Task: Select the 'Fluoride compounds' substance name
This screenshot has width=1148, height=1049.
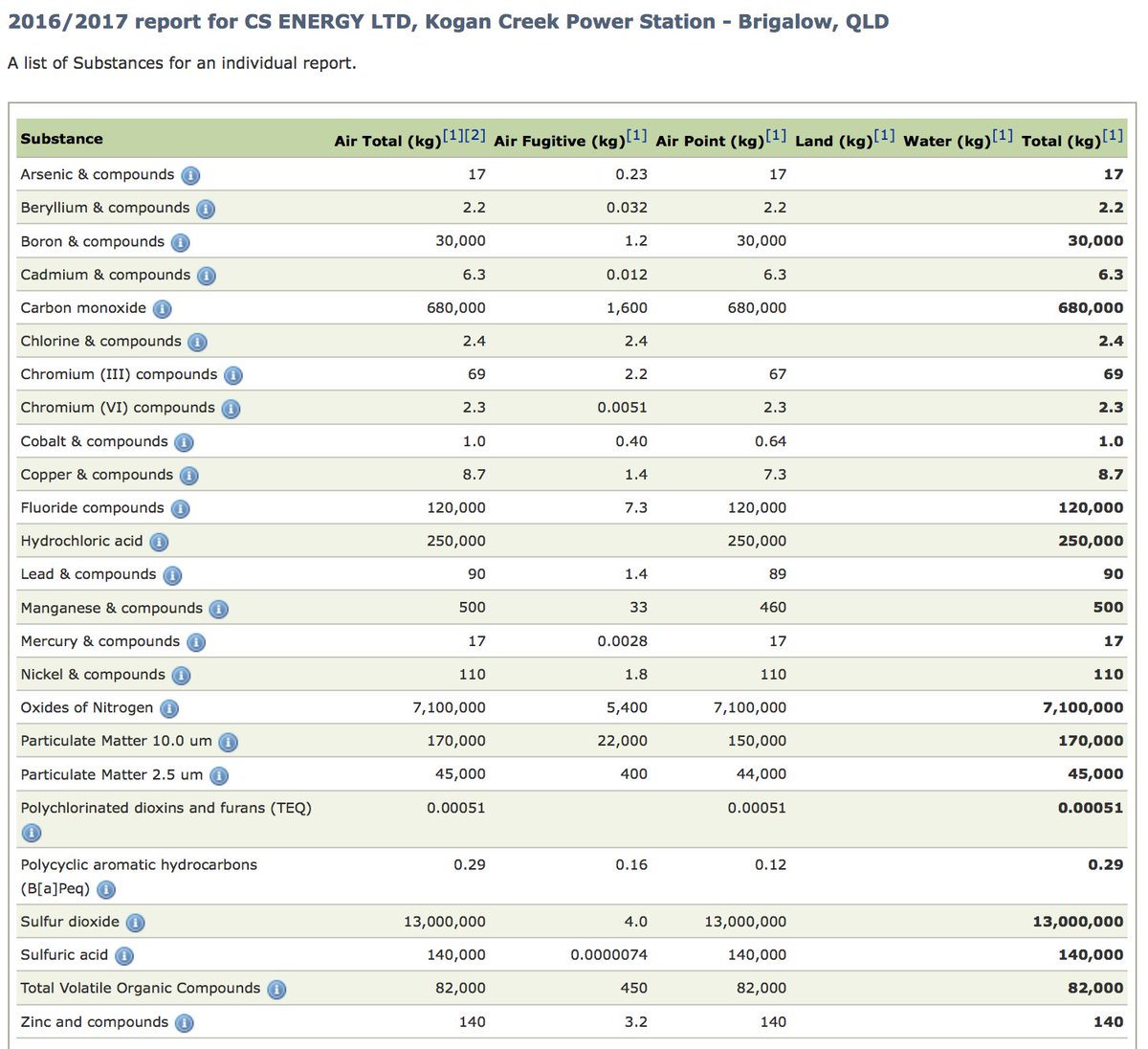Action: click(x=92, y=508)
